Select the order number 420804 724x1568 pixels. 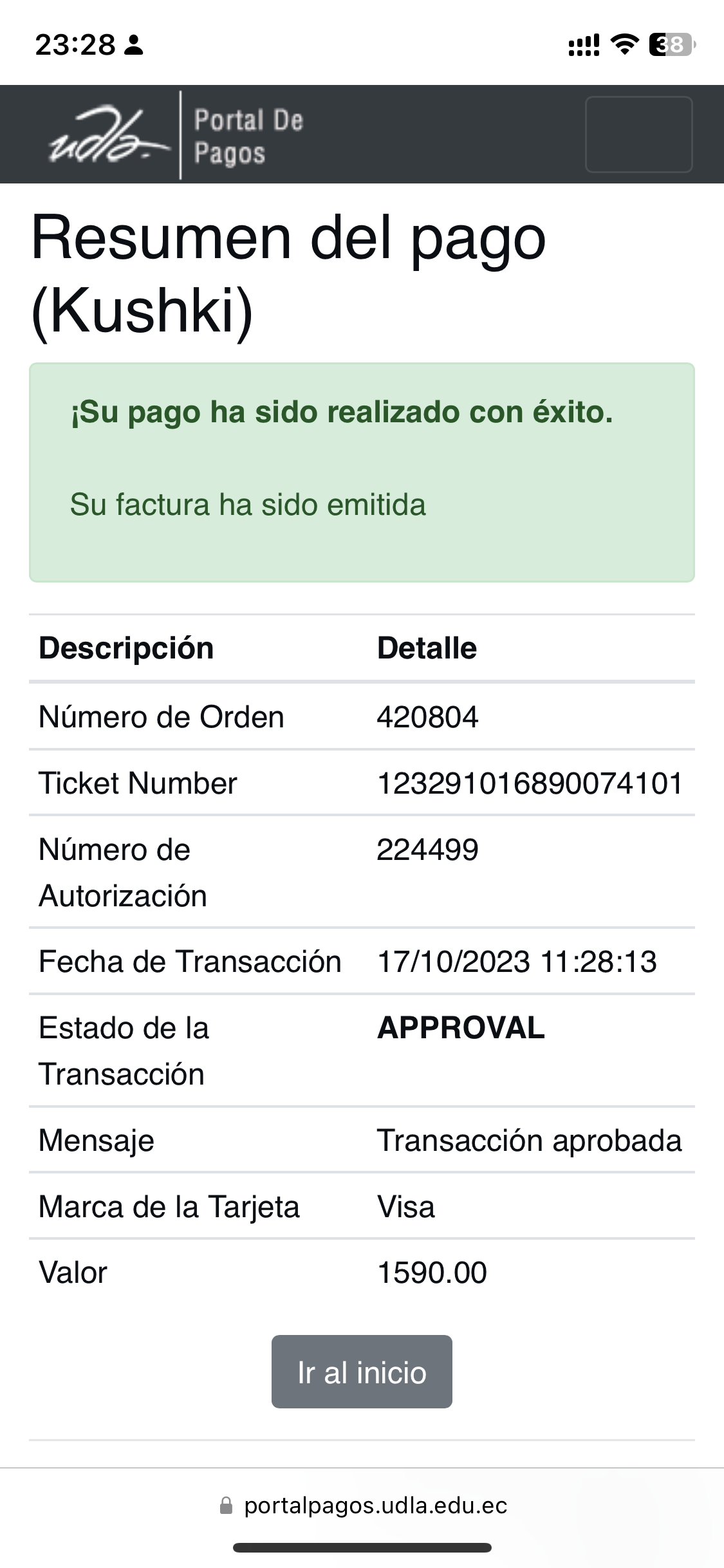point(427,717)
